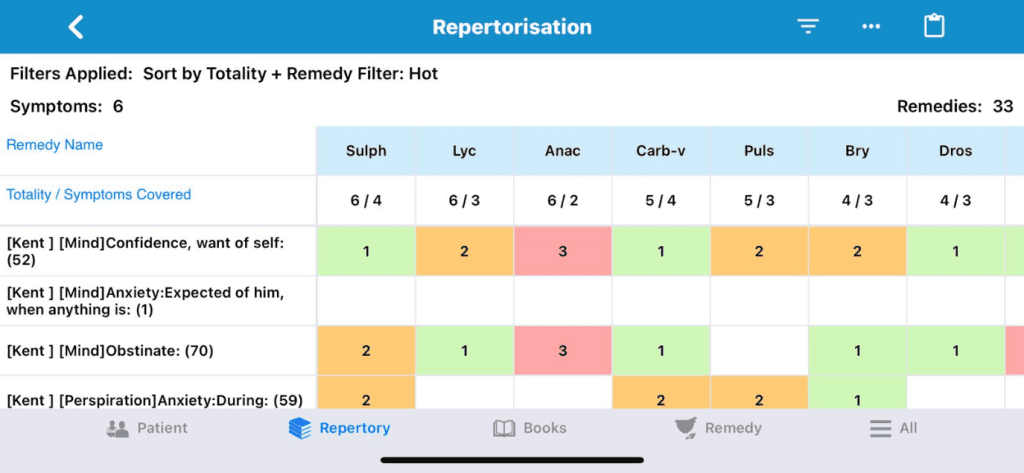Open the sort and filter icon
The height and width of the screenshot is (473, 1024).
click(x=808, y=27)
